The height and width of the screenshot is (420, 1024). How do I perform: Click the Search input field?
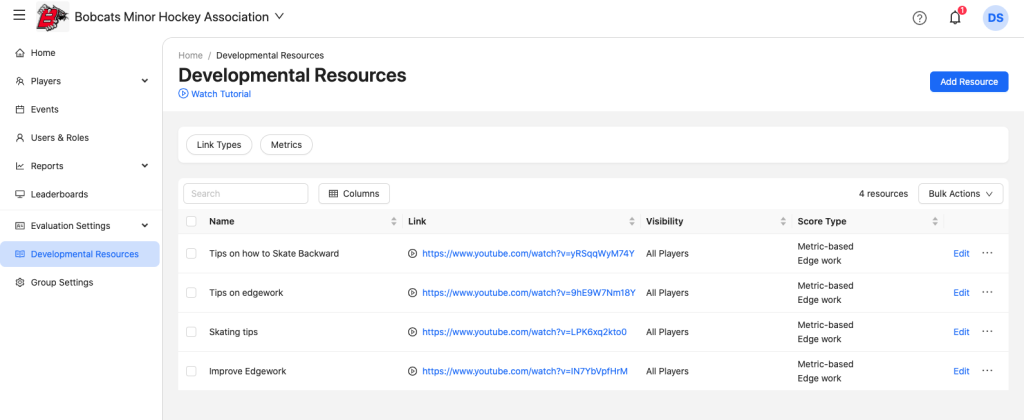click(x=245, y=193)
